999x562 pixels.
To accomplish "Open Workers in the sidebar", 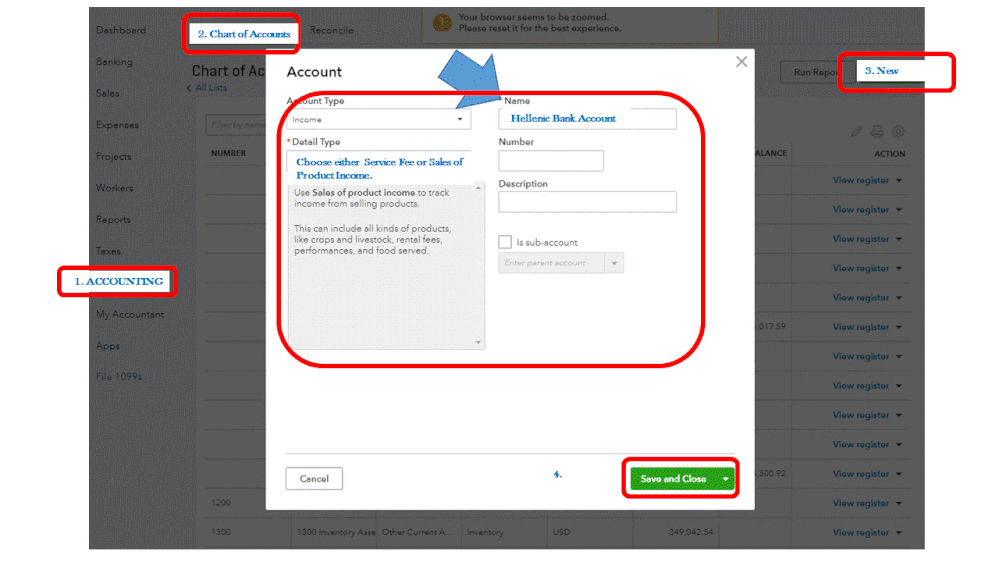I will pyautogui.click(x=115, y=188).
